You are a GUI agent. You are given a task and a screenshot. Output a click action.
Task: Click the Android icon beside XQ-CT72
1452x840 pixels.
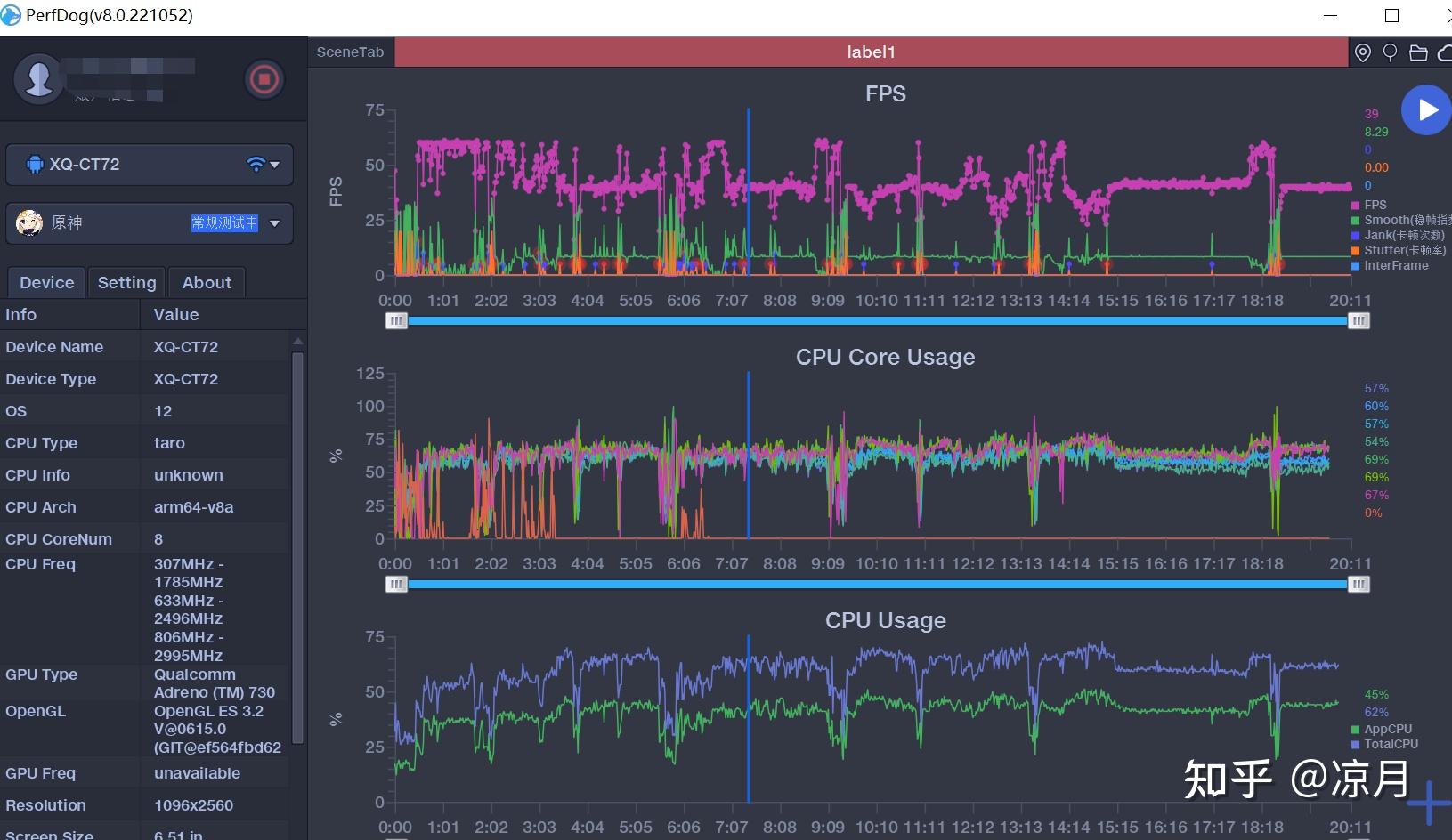(35, 165)
